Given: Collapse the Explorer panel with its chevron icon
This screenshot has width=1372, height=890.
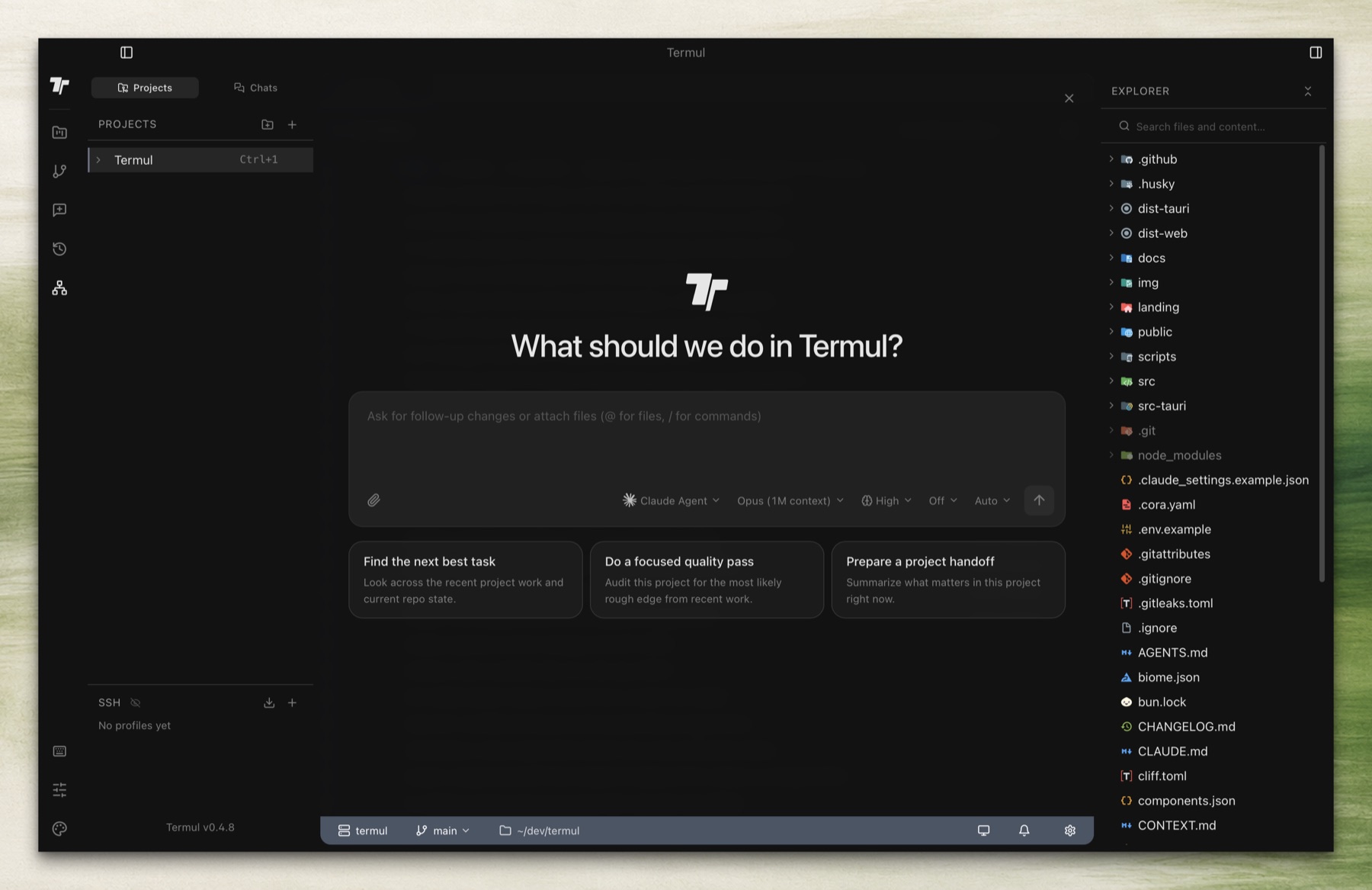Looking at the screenshot, I should pyautogui.click(x=1308, y=92).
